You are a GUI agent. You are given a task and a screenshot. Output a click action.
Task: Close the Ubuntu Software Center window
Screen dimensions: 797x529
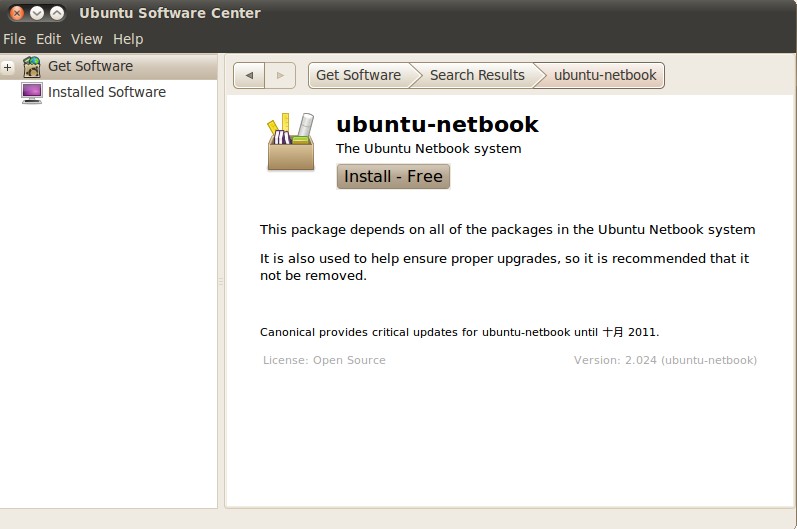click(17, 13)
